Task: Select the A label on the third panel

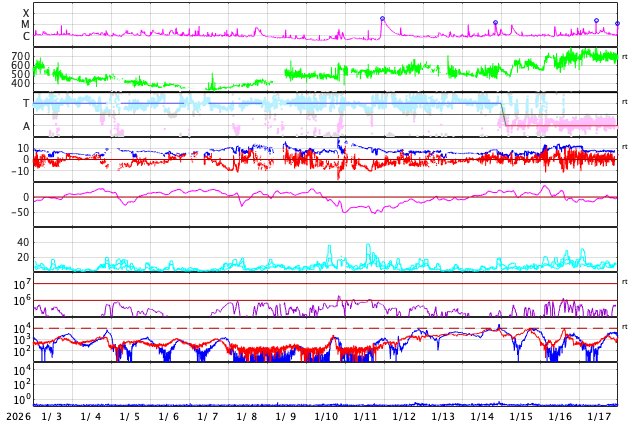Action: tap(26, 126)
